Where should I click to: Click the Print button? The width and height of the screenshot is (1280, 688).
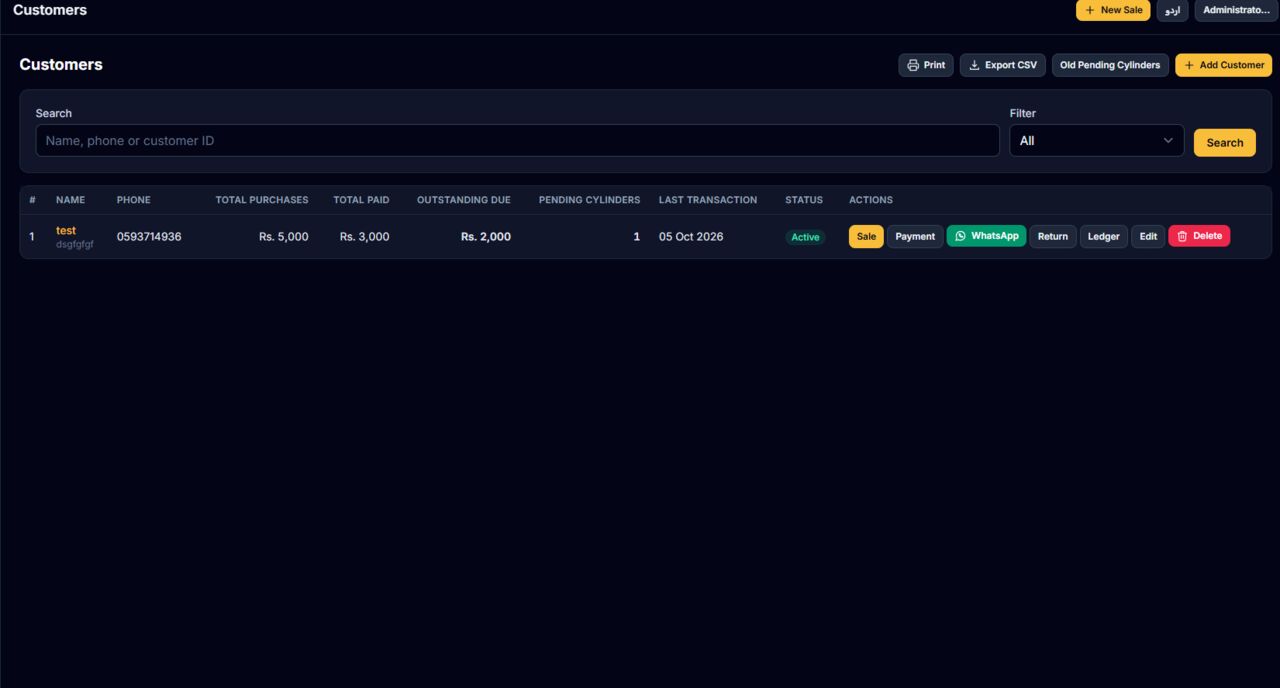pos(926,65)
